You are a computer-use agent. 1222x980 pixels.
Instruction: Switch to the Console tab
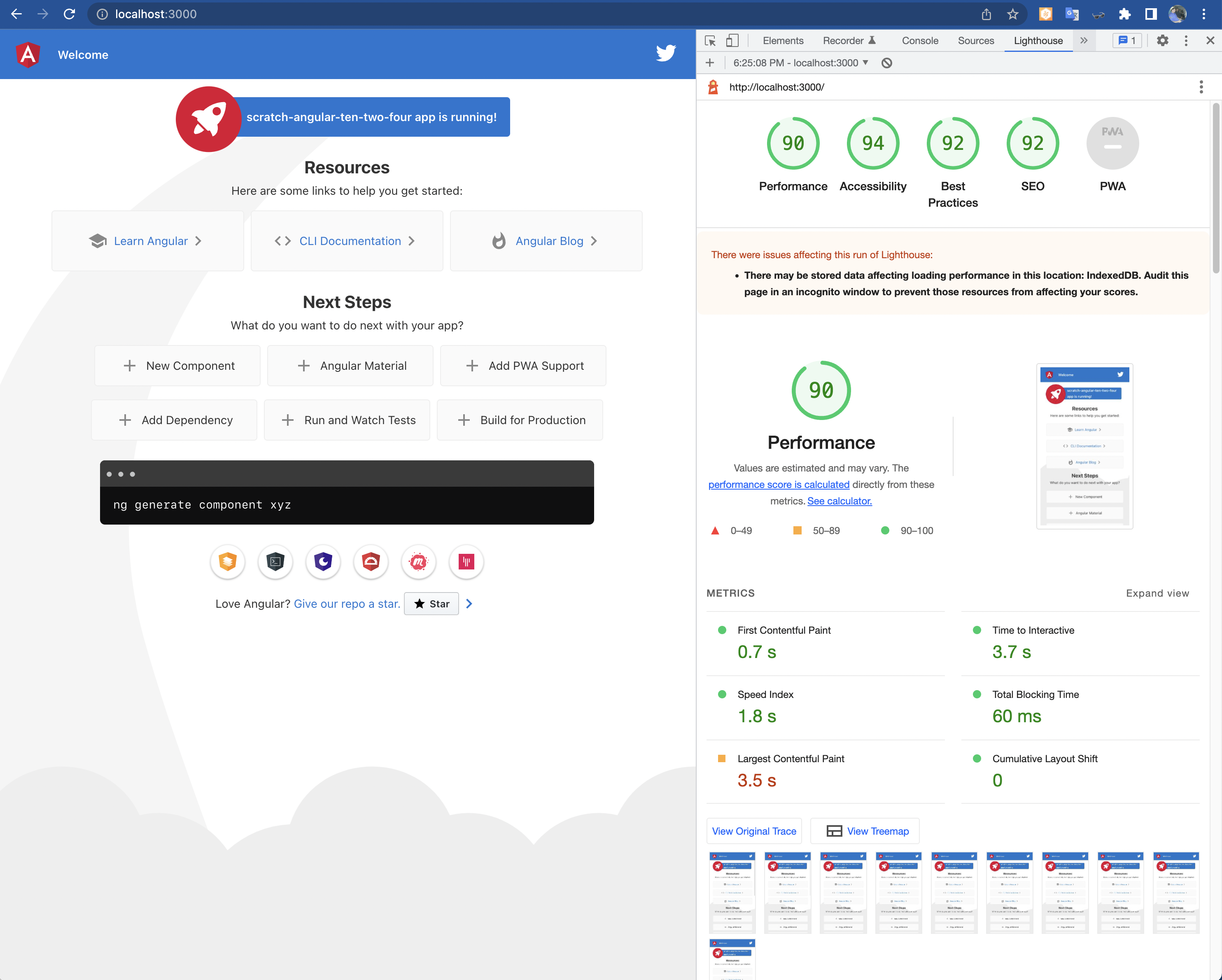[920, 41]
